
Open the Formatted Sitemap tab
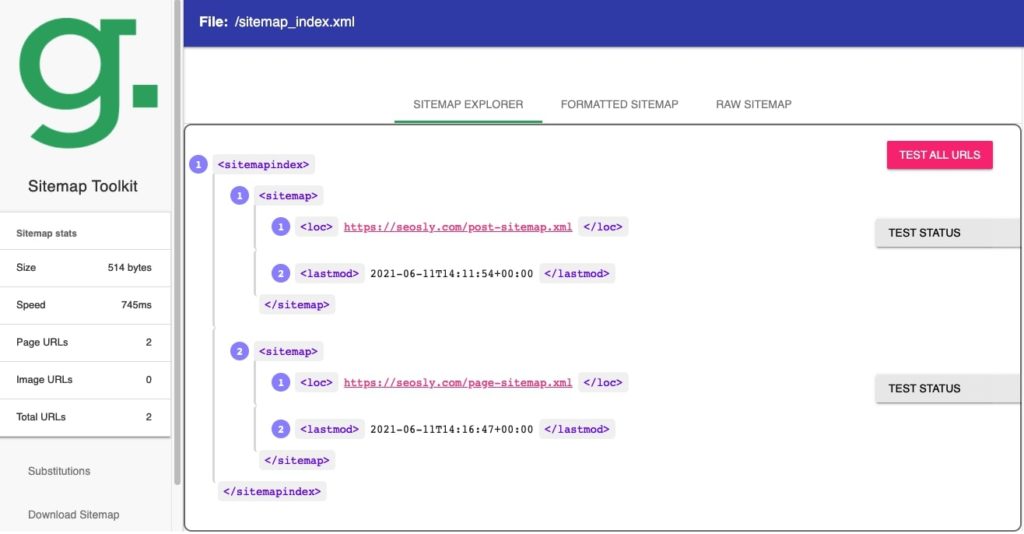click(x=619, y=104)
